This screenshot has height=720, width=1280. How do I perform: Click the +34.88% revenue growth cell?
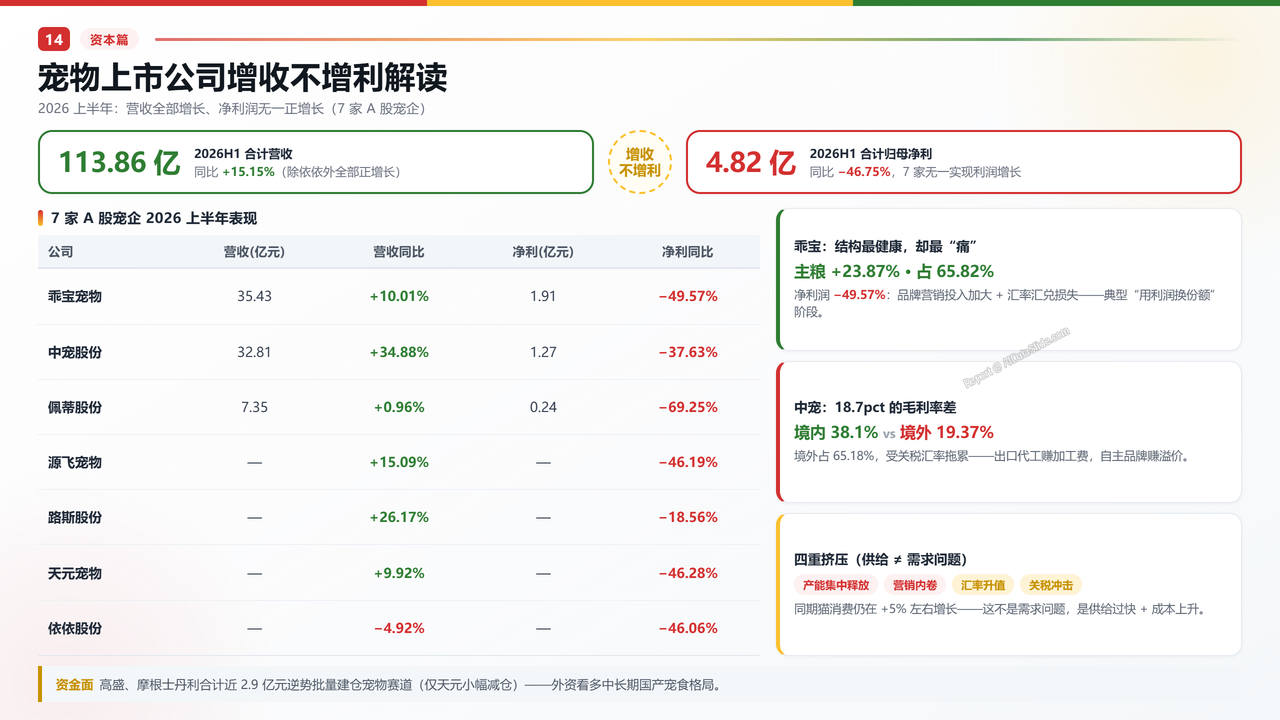tap(399, 352)
